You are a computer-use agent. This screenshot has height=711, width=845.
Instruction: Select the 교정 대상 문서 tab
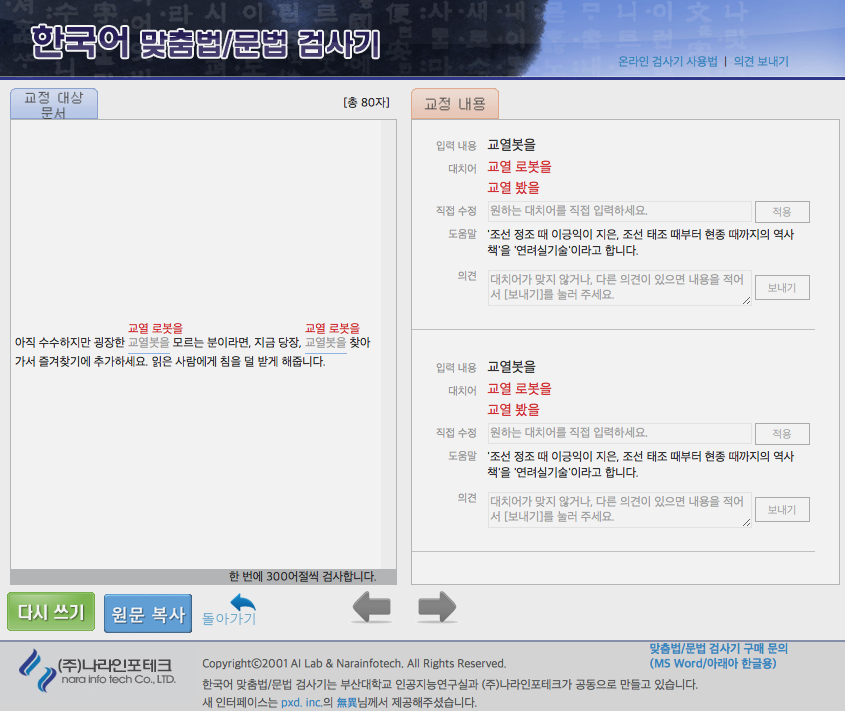(x=54, y=104)
